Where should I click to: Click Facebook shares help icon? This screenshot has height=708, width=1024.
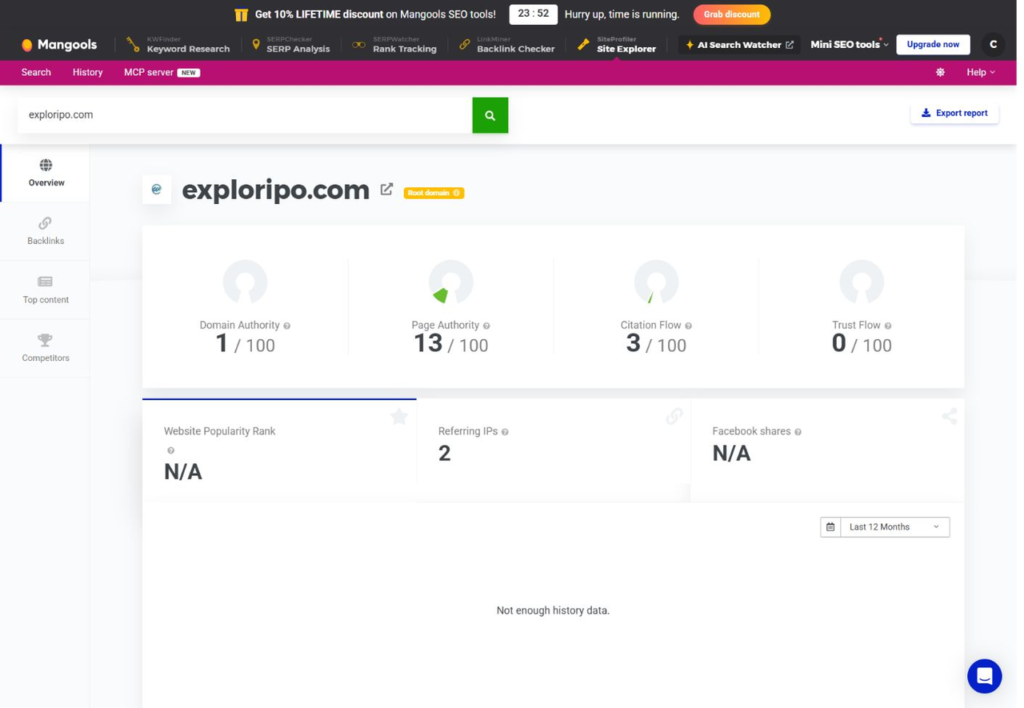coord(798,432)
